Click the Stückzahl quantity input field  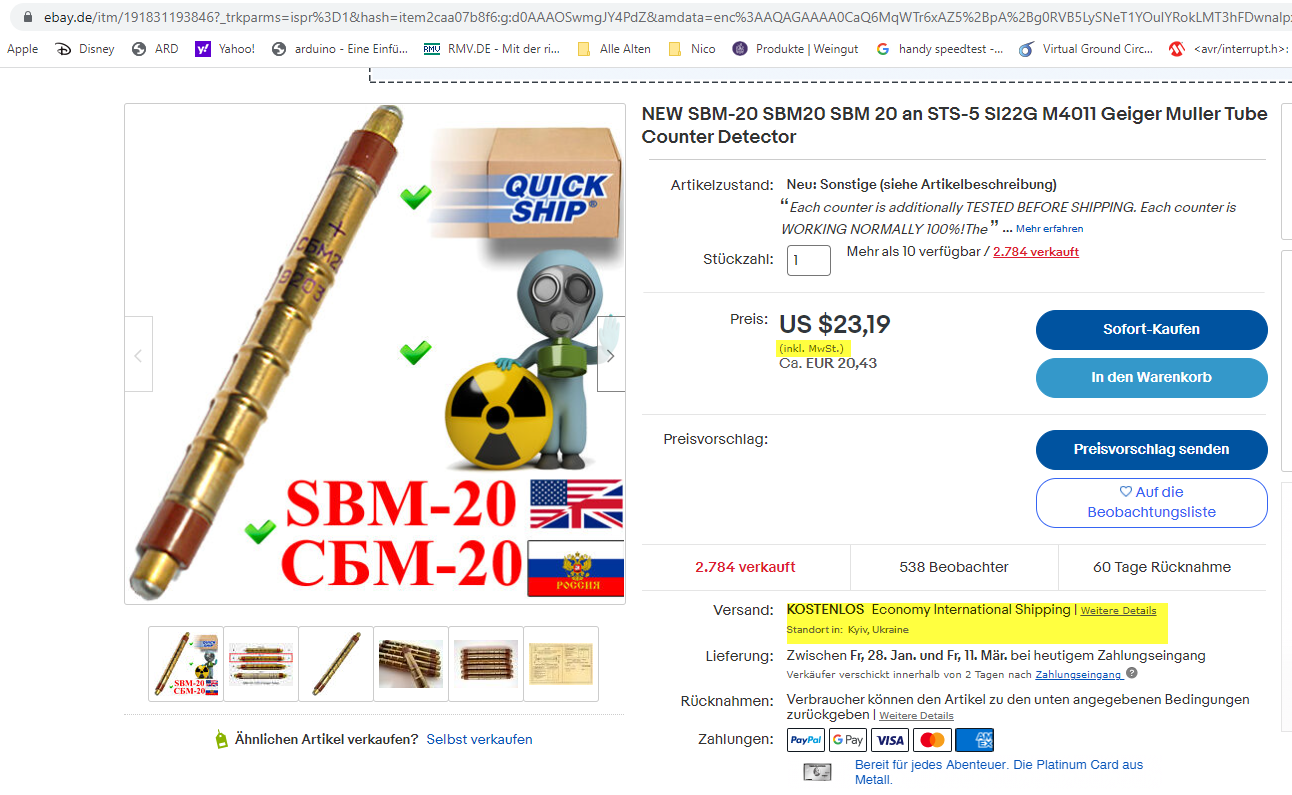(808, 260)
